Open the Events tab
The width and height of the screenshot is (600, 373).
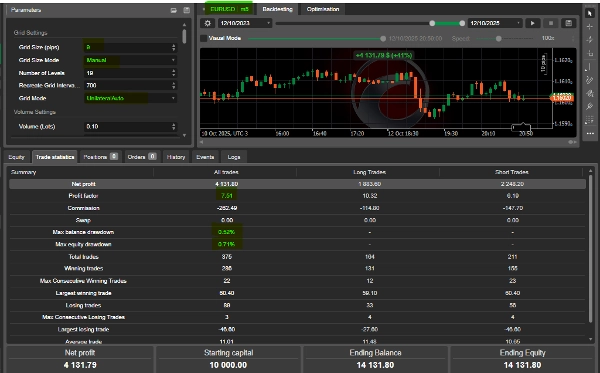tap(205, 157)
